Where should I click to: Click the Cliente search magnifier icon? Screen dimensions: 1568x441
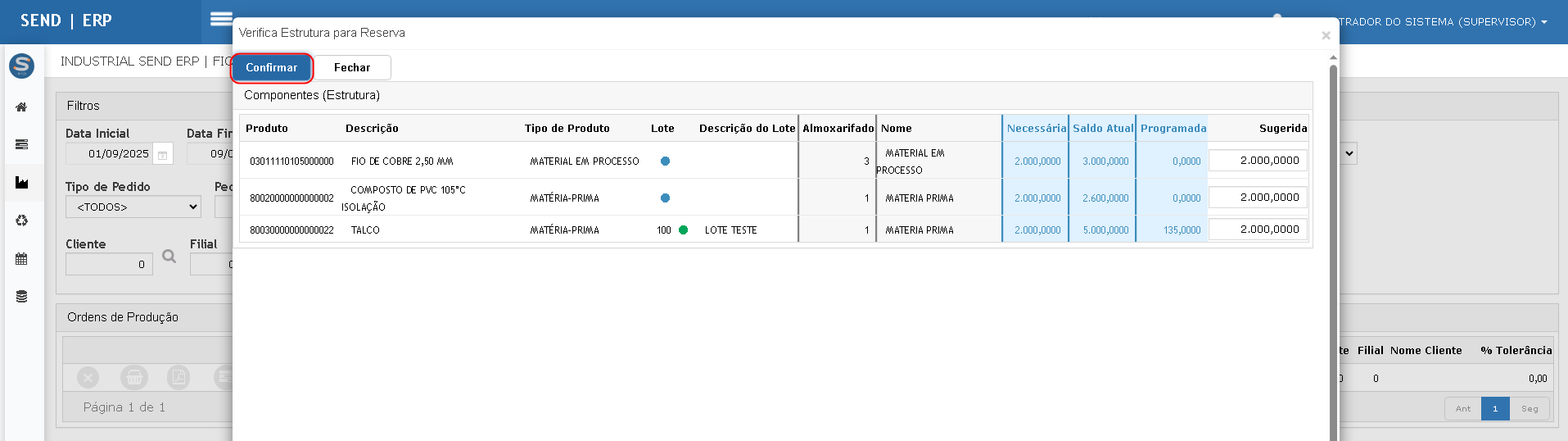tap(169, 257)
